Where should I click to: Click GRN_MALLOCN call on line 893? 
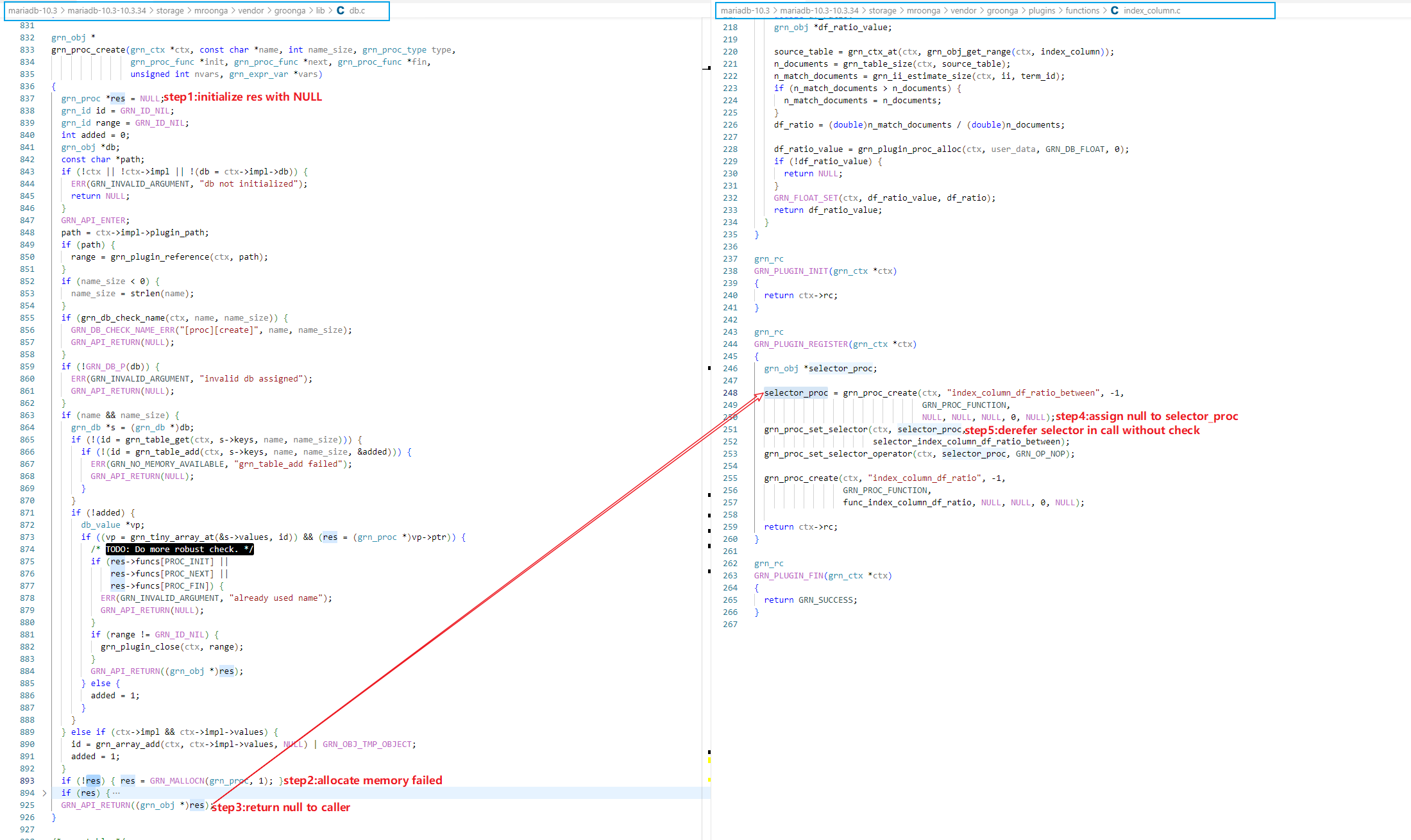tap(177, 781)
